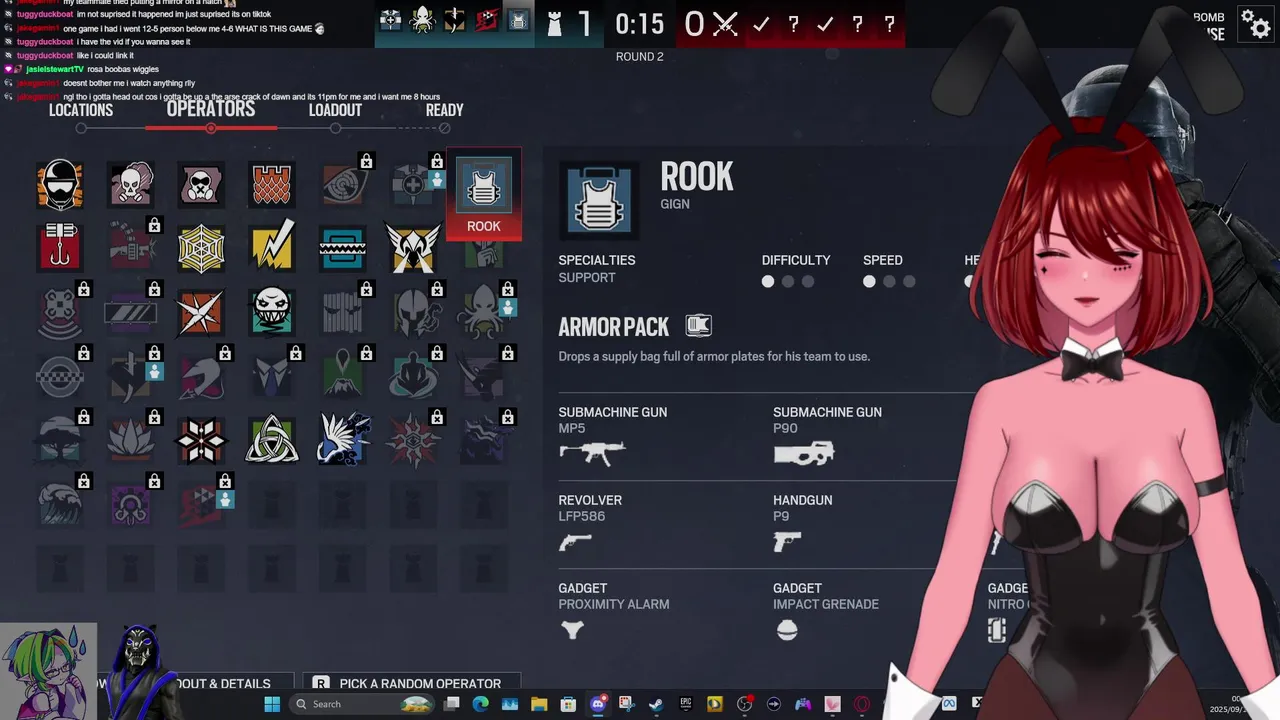
Task: Click the GIGN unit label
Action: (x=675, y=204)
